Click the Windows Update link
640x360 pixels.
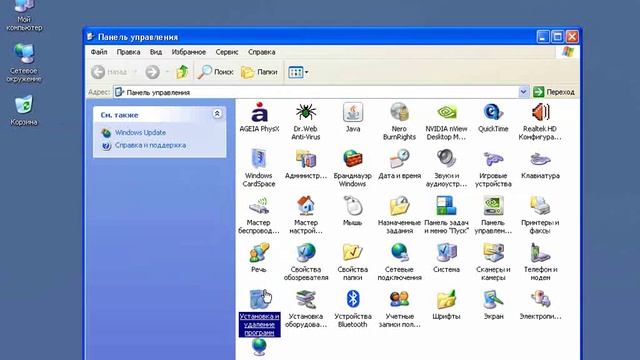(140, 133)
